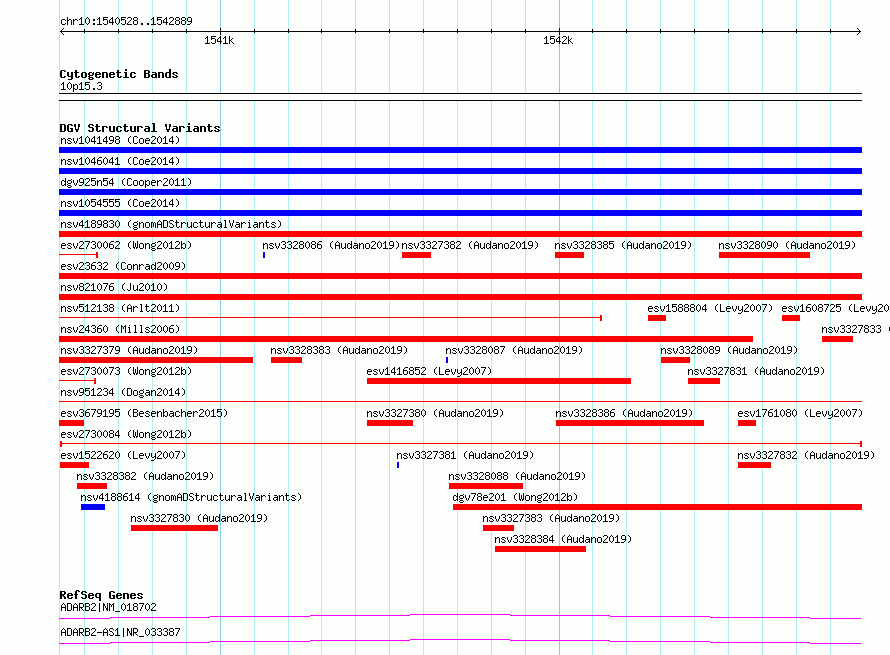Select esv2730073 (Wong2012b) variant
The height and width of the screenshot is (655, 890).
(126, 371)
